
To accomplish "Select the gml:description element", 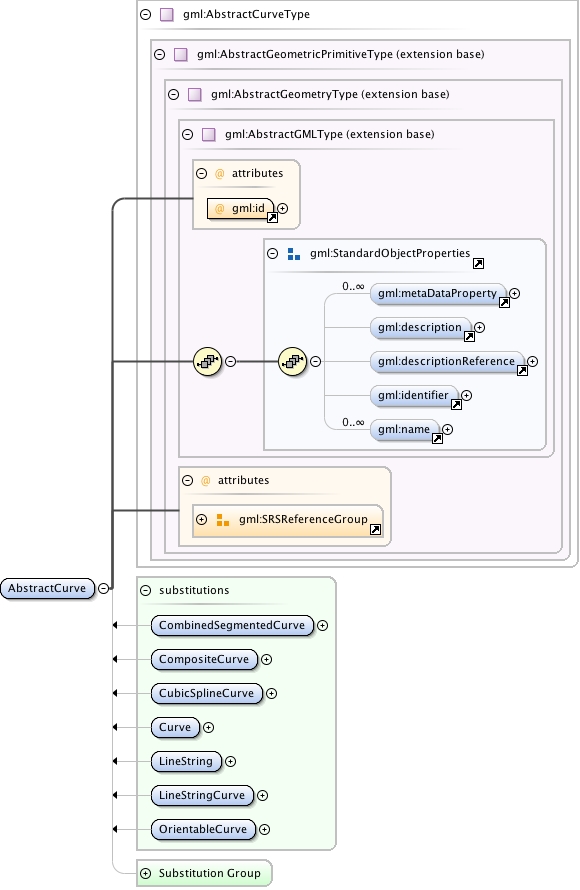I will tap(420, 328).
